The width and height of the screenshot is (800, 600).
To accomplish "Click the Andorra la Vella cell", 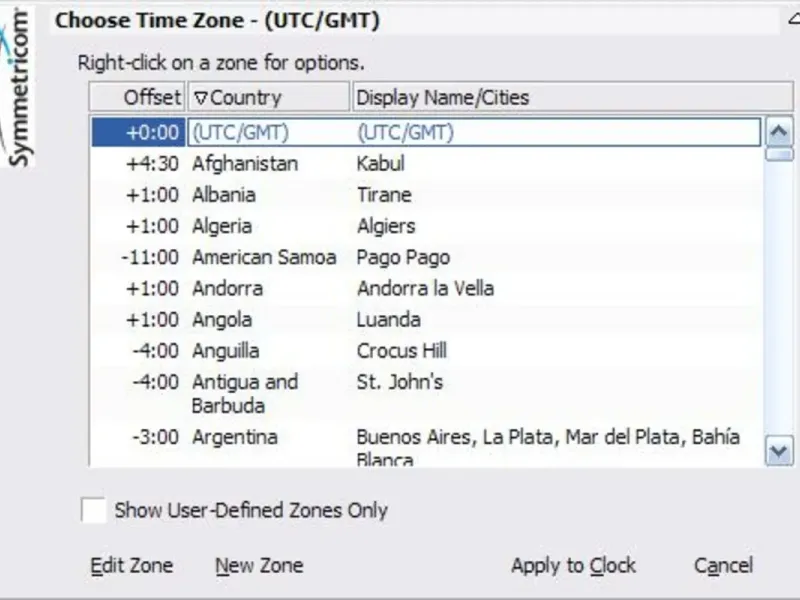I will click(426, 288).
